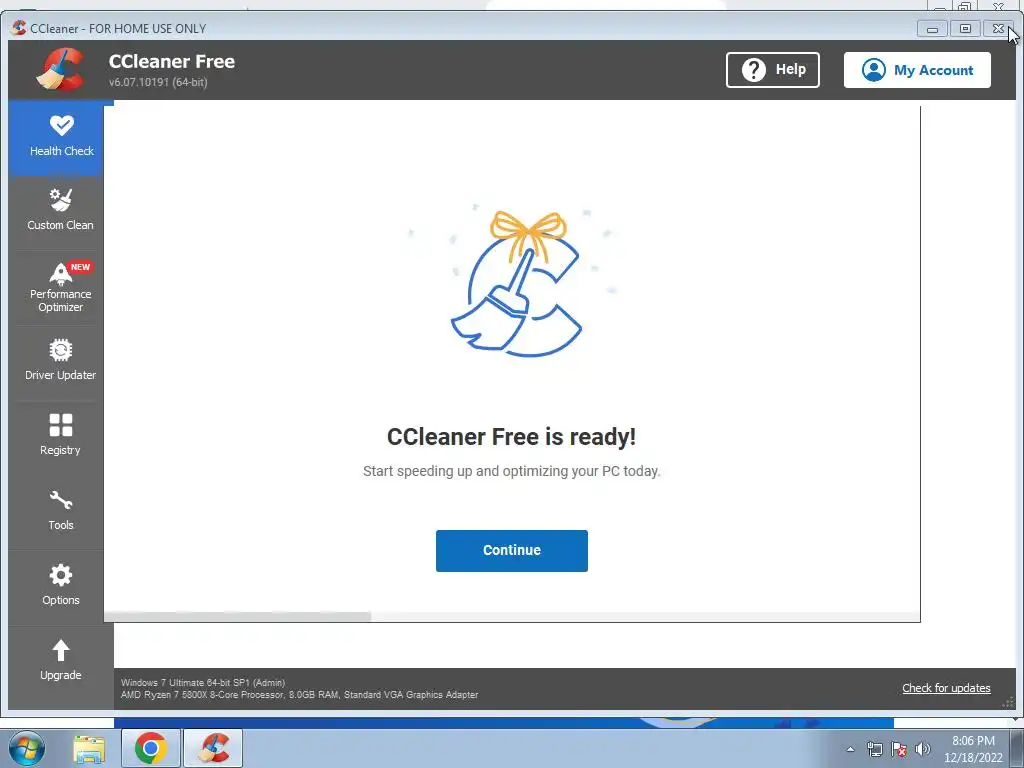Click the 'CCleaner Free is ready!' heading
This screenshot has height=768, width=1024.
[511, 436]
